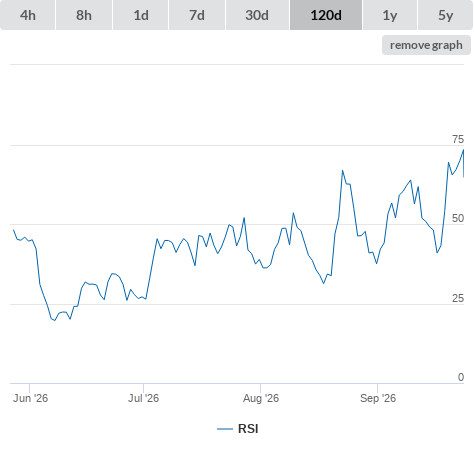Click the 25 level gridline label

tap(458, 298)
